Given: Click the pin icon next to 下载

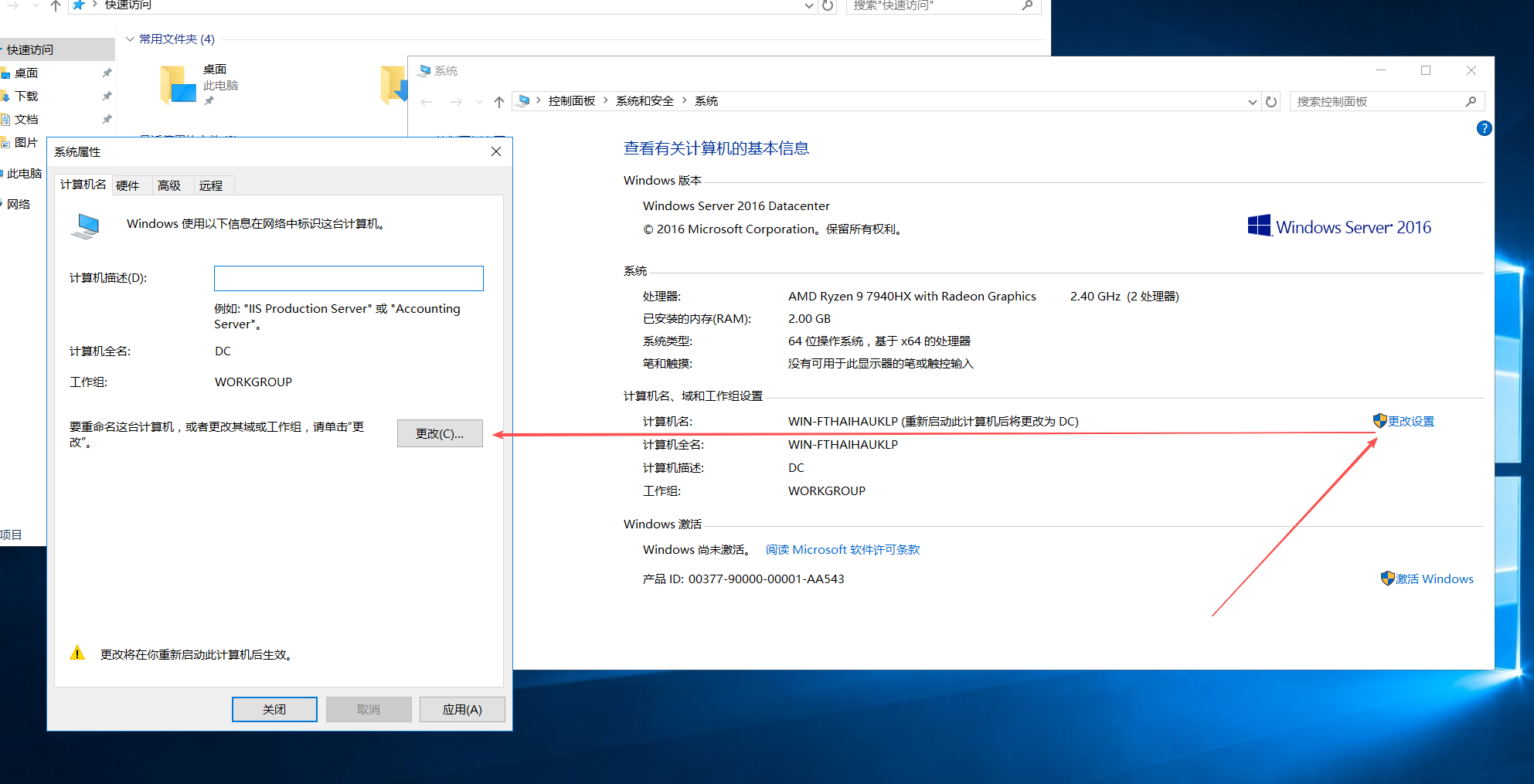Looking at the screenshot, I should [x=107, y=96].
